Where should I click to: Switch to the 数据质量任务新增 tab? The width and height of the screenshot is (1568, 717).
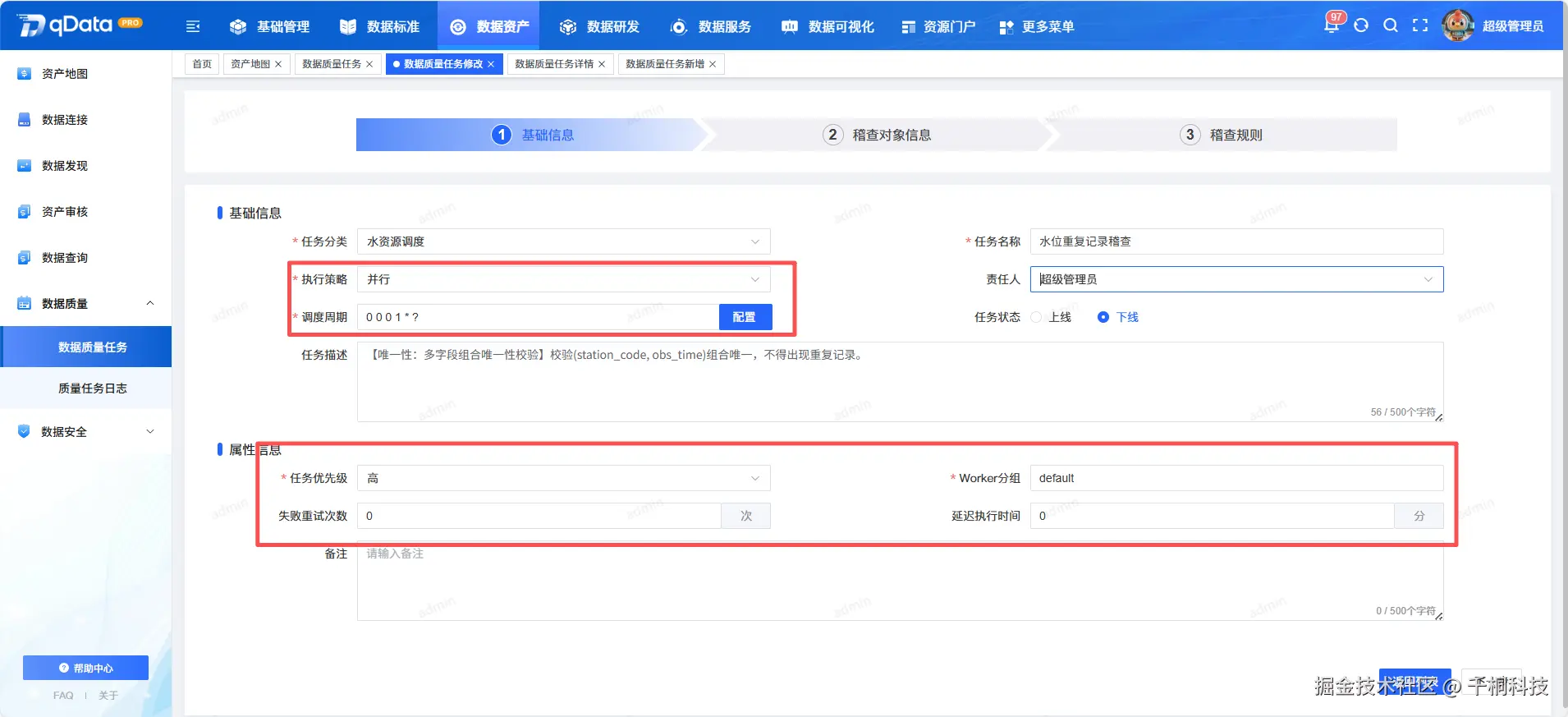pos(665,64)
